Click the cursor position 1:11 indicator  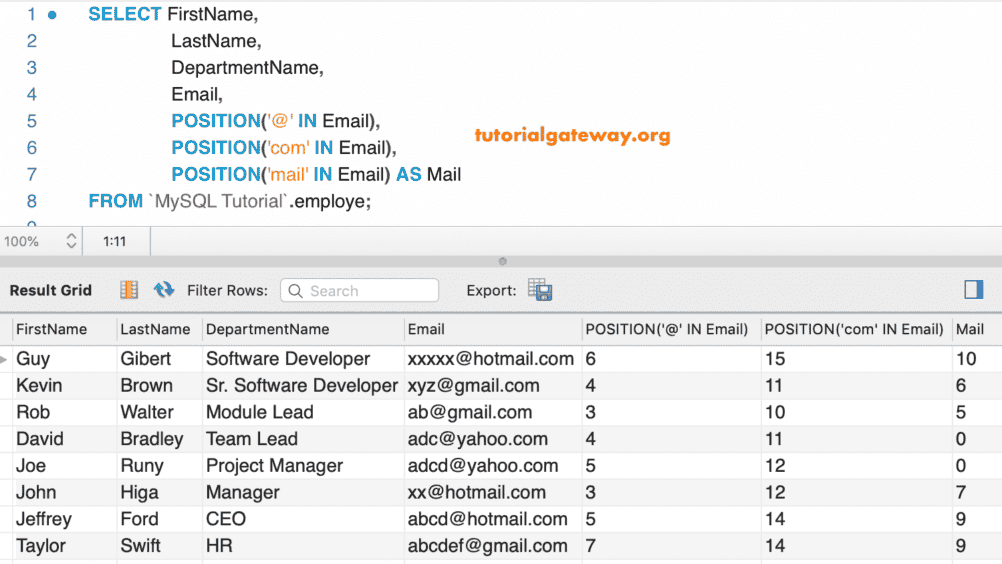tap(114, 241)
